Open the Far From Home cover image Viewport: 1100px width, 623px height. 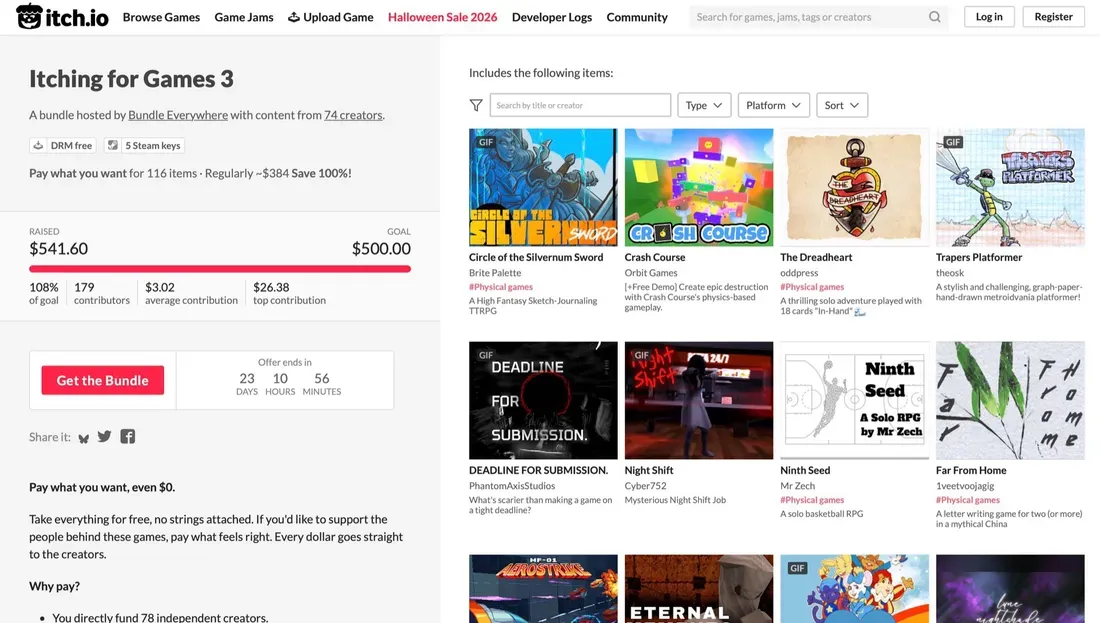click(x=1010, y=401)
